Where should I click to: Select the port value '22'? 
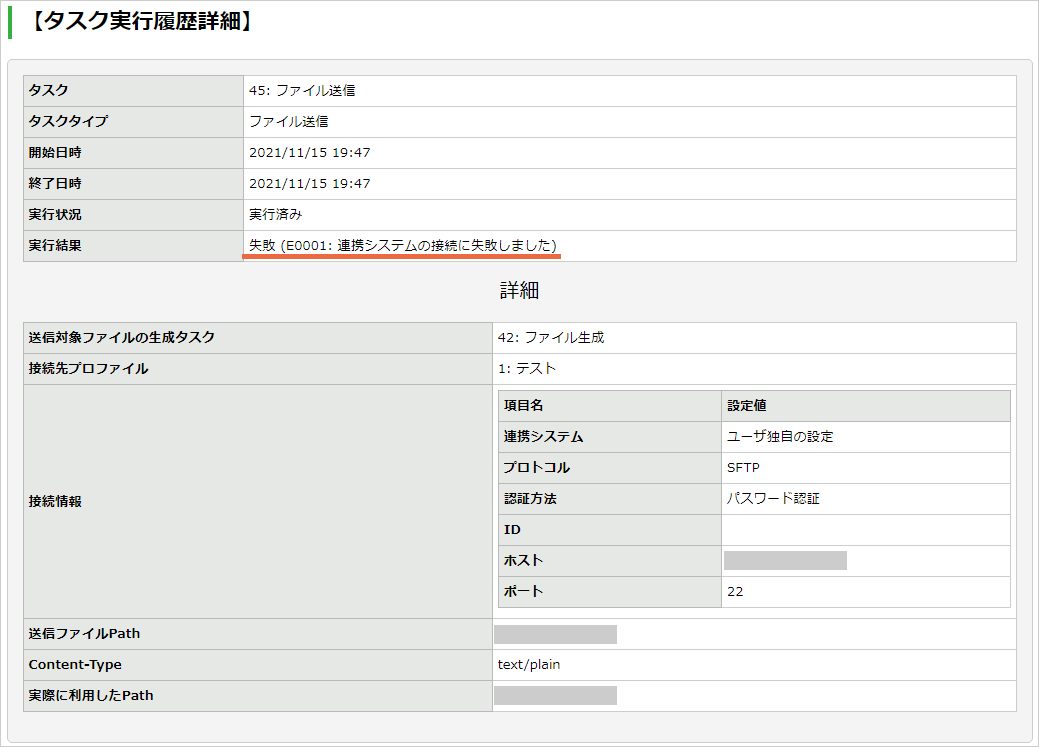[735, 592]
